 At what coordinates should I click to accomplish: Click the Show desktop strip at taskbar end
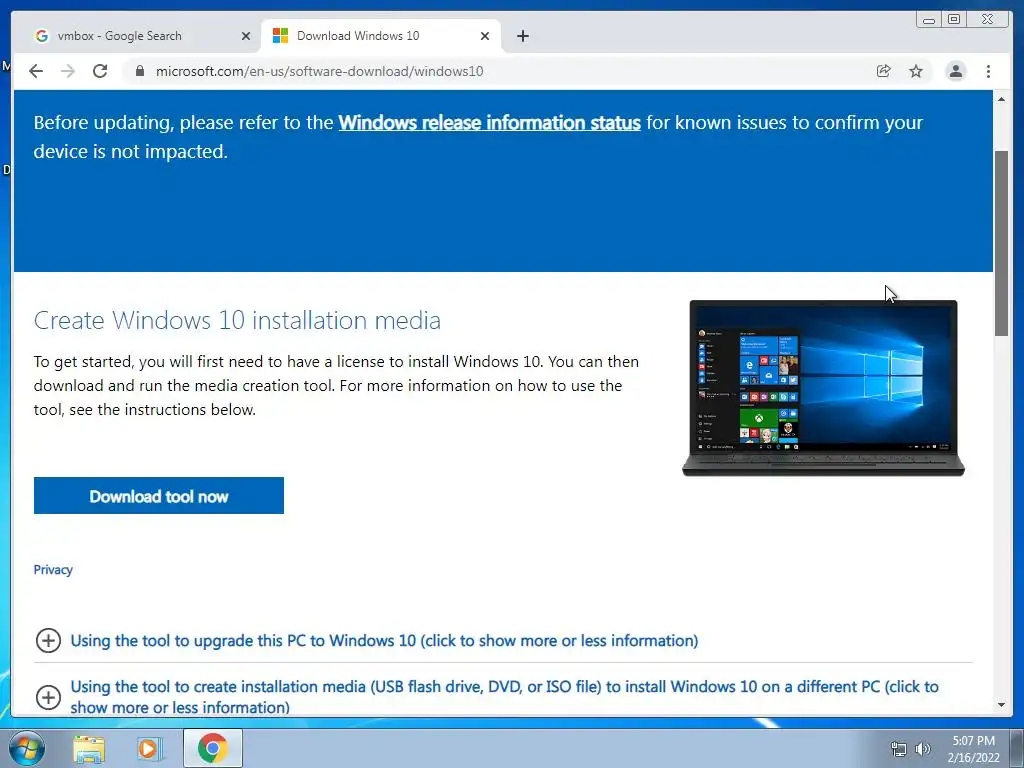click(1017, 748)
